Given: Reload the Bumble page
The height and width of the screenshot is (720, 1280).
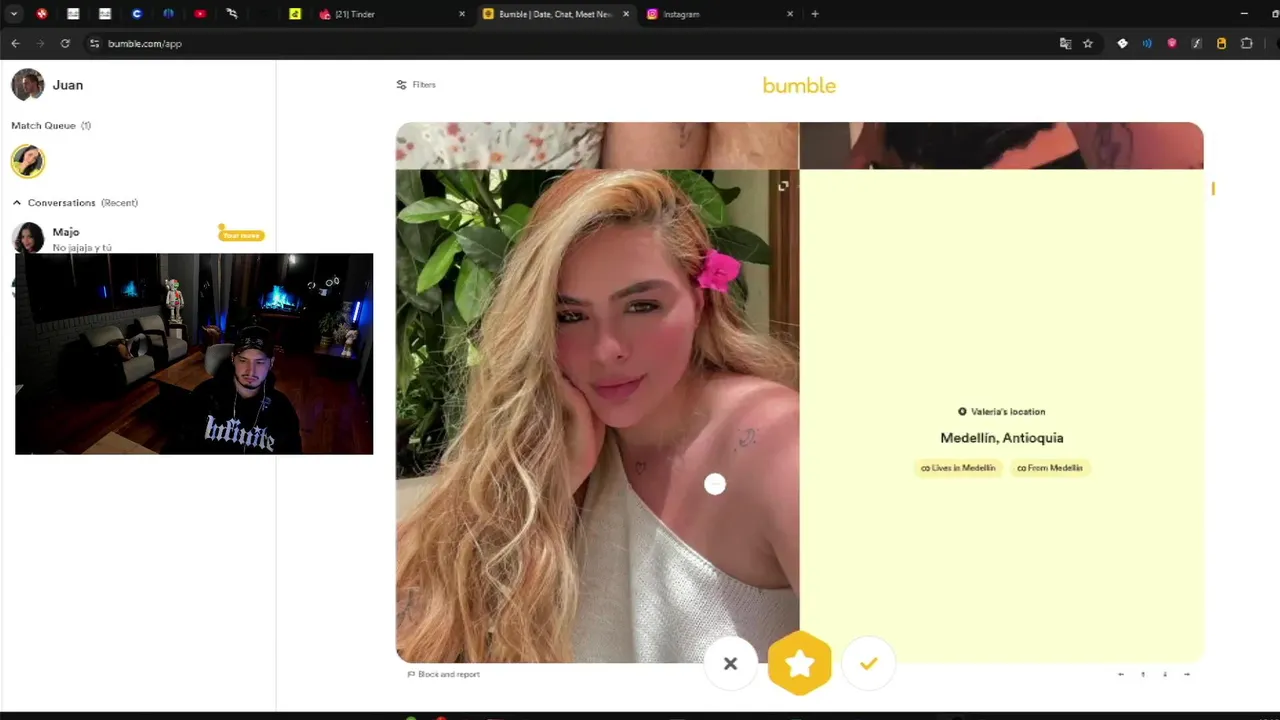Looking at the screenshot, I should tap(65, 43).
